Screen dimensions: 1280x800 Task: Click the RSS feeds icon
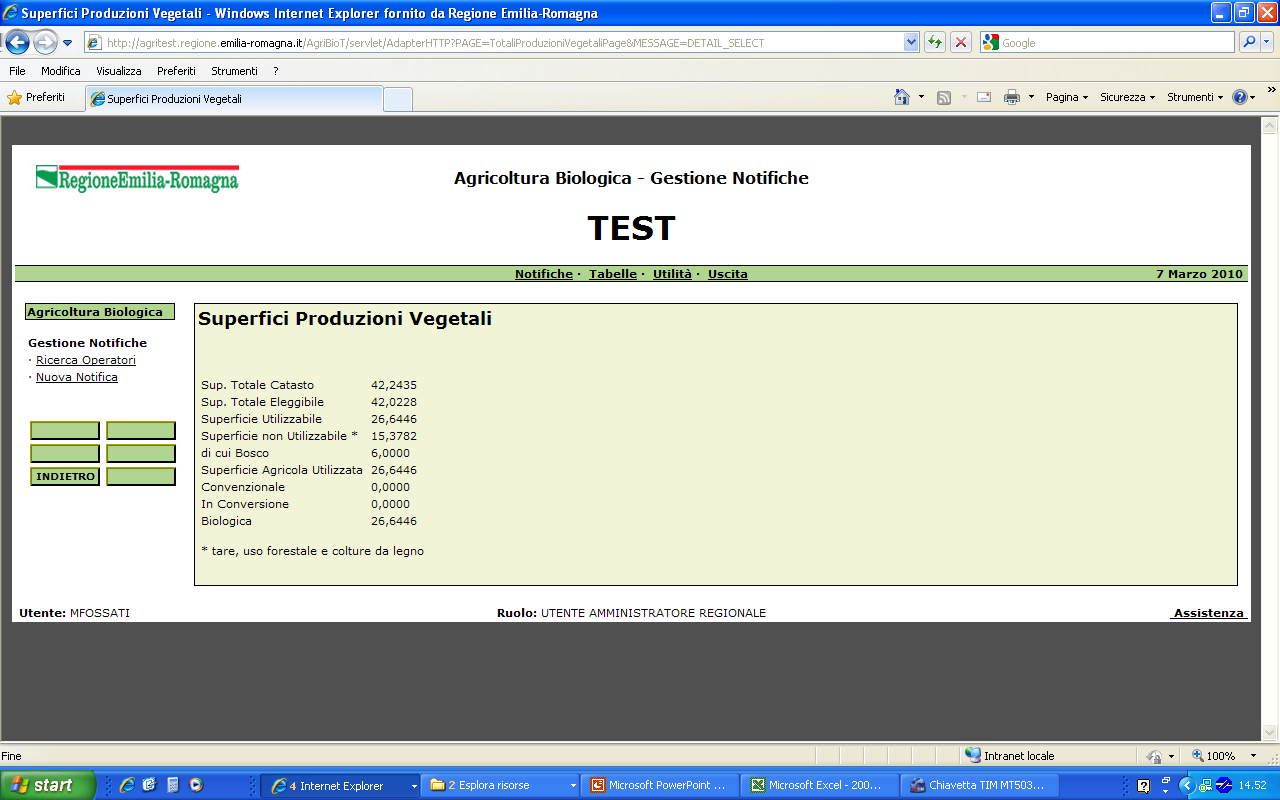point(943,97)
